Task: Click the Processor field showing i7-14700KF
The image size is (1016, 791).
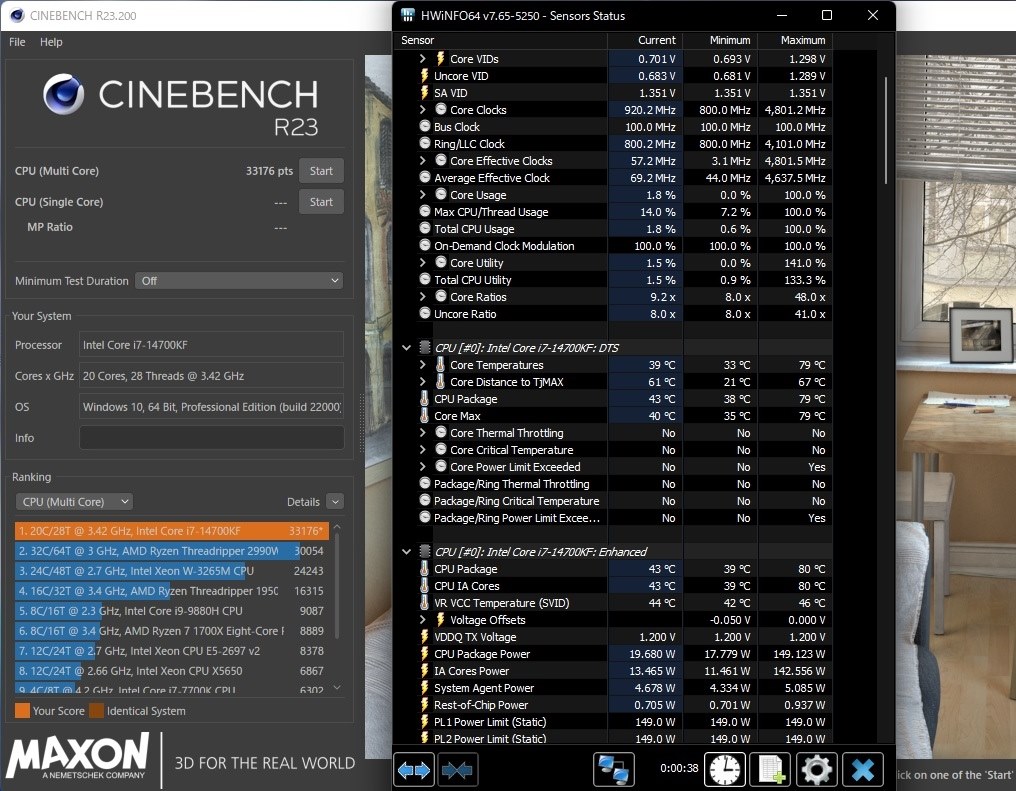Action: pos(212,345)
